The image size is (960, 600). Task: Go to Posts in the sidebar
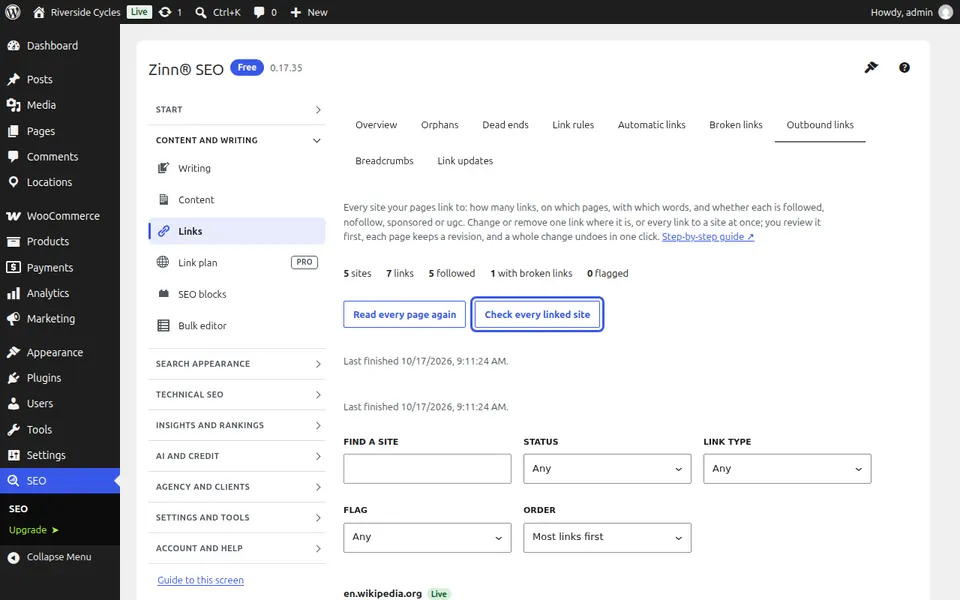[60, 79]
